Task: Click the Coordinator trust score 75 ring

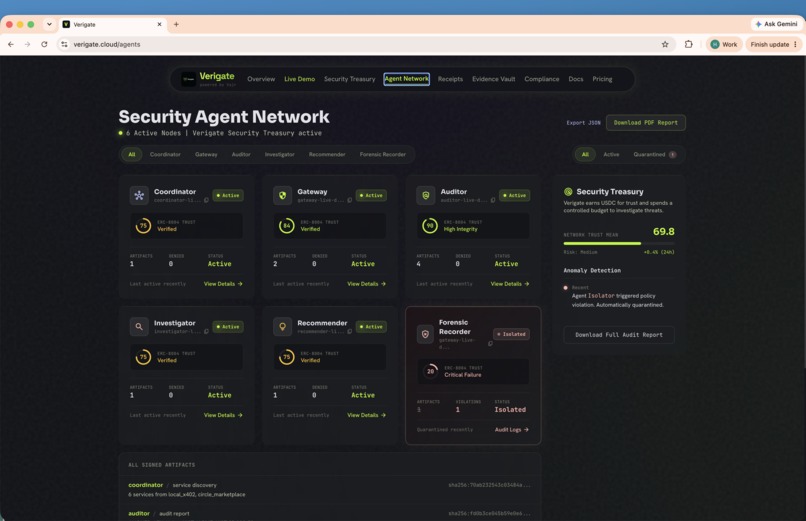Action: click(143, 226)
